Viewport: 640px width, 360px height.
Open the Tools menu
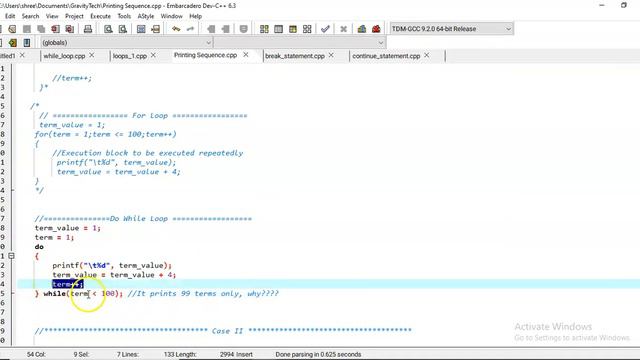124,16
